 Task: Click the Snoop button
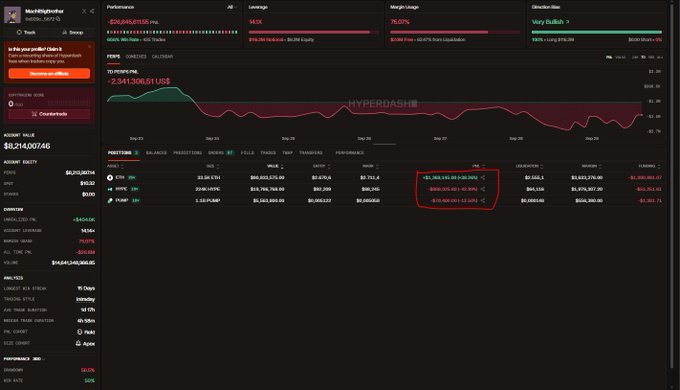pyautogui.click(x=72, y=33)
